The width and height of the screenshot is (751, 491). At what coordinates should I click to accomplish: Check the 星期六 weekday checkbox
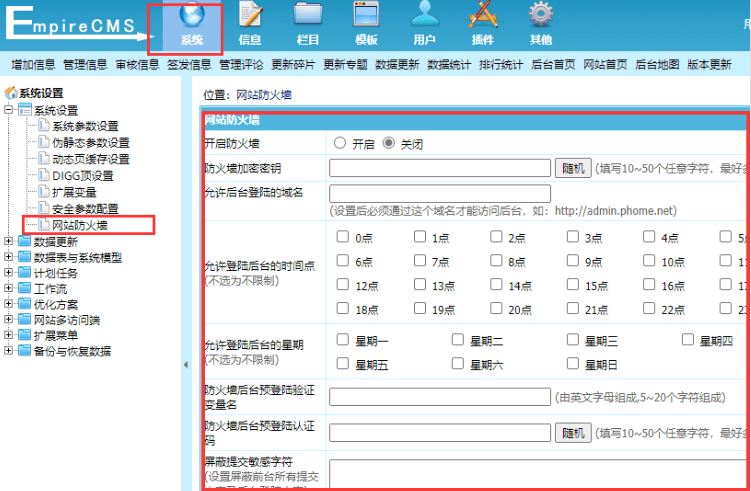pyautogui.click(x=458, y=364)
